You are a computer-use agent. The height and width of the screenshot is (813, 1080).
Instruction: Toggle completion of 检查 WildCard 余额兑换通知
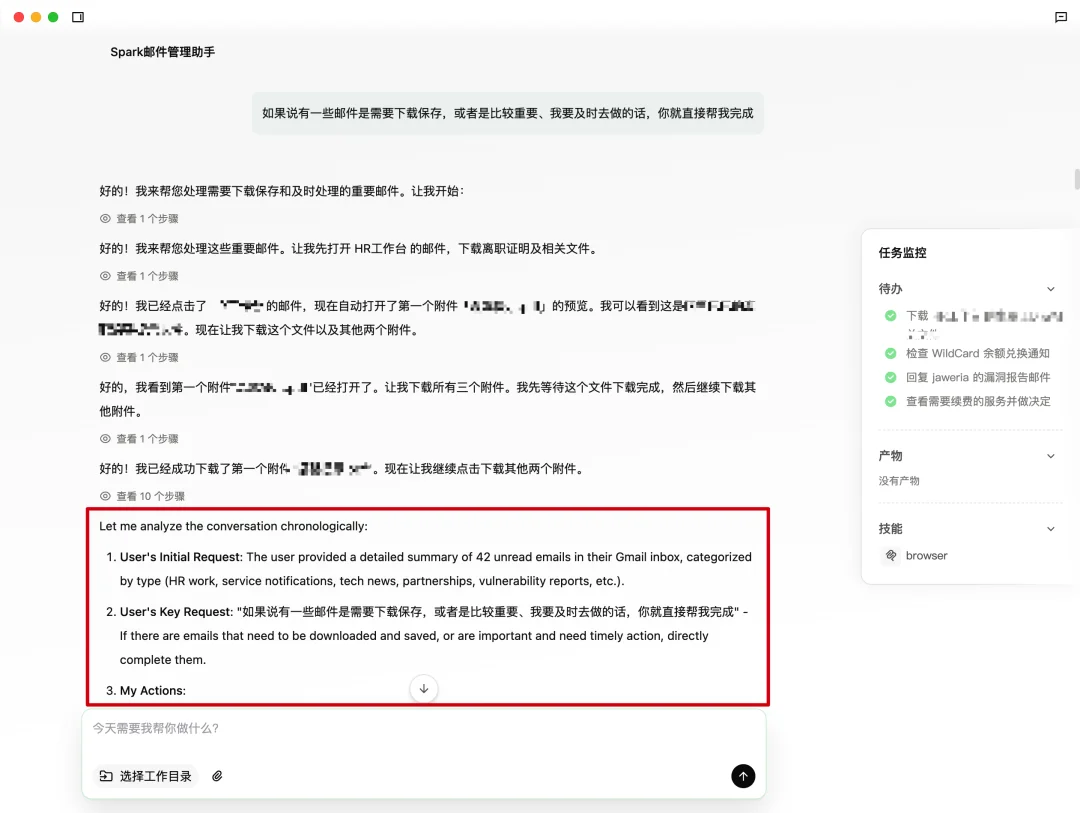click(x=890, y=353)
